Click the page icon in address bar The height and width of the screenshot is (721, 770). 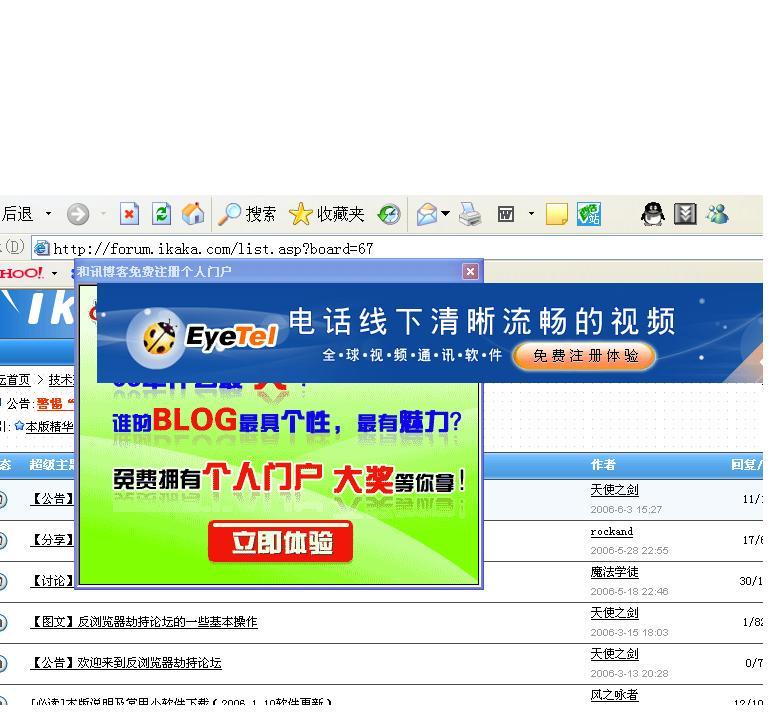point(42,249)
